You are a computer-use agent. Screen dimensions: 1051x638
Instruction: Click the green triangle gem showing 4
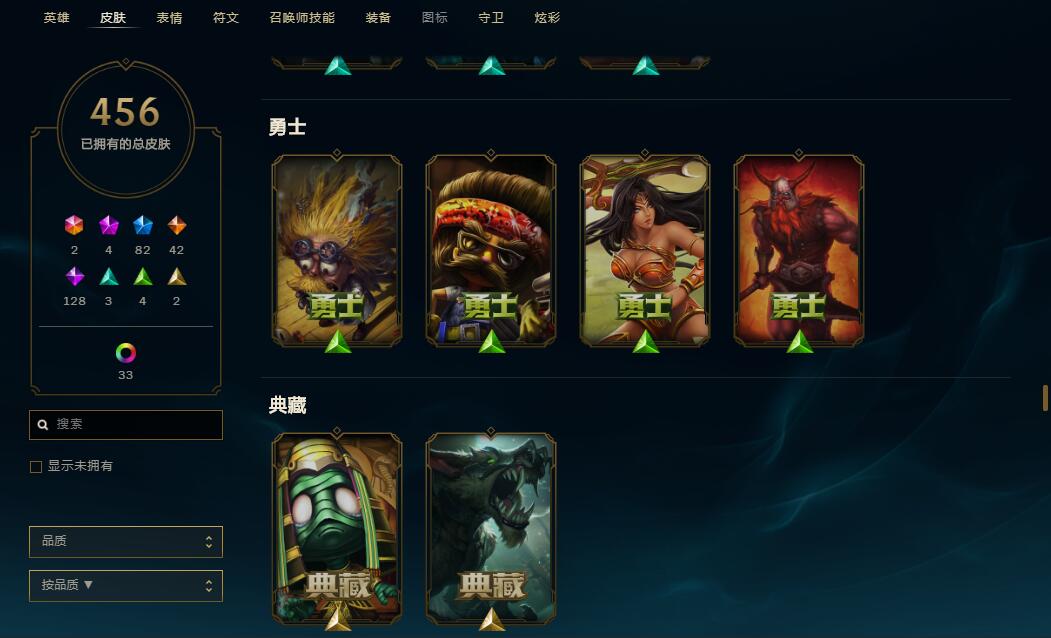[143, 276]
